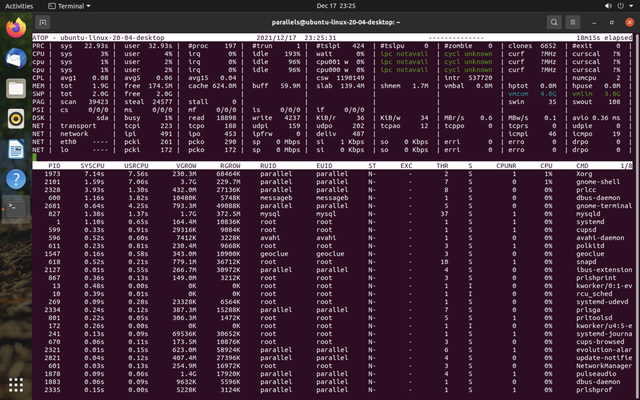Close the terminal window
Screen dimensions: 640x400
click(629, 22)
